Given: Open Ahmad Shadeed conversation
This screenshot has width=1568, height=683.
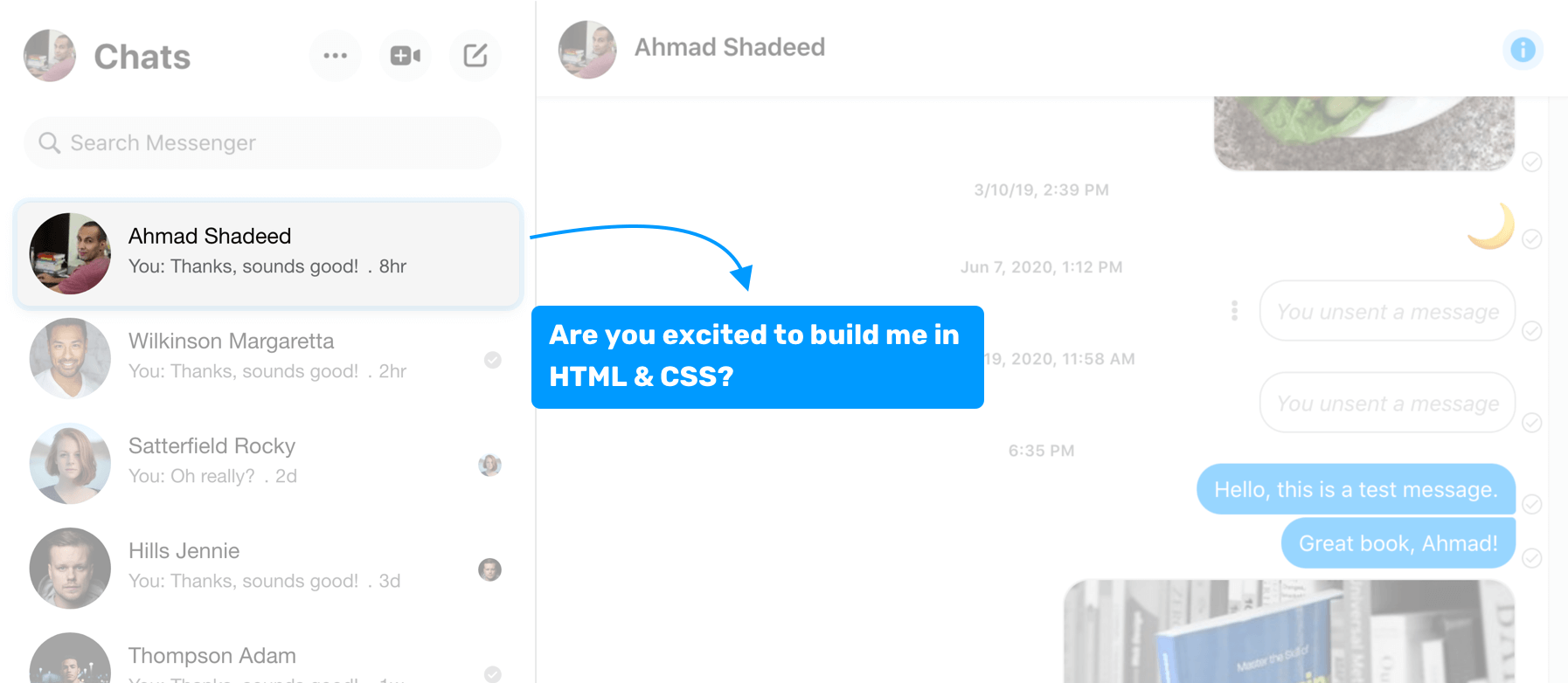Looking at the screenshot, I should [268, 253].
